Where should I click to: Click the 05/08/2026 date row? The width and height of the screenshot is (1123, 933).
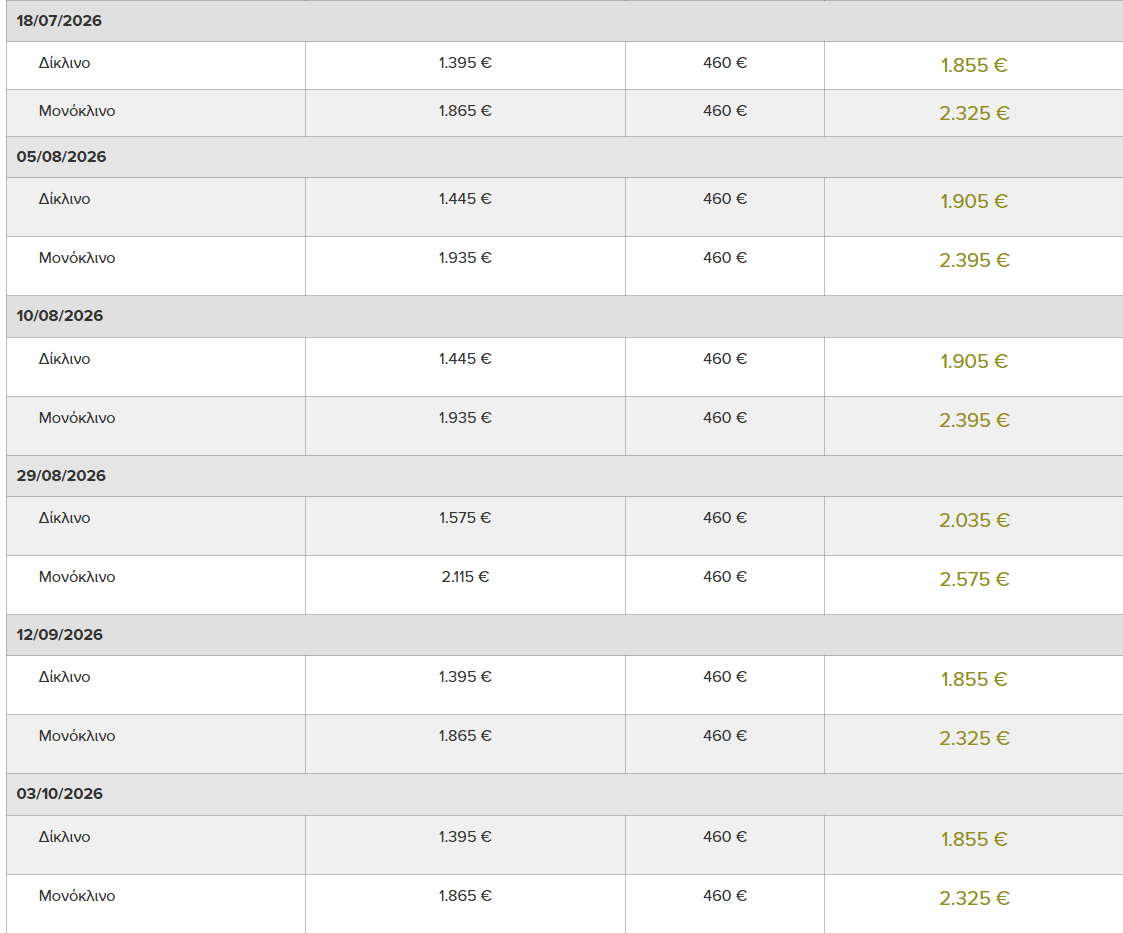564,157
